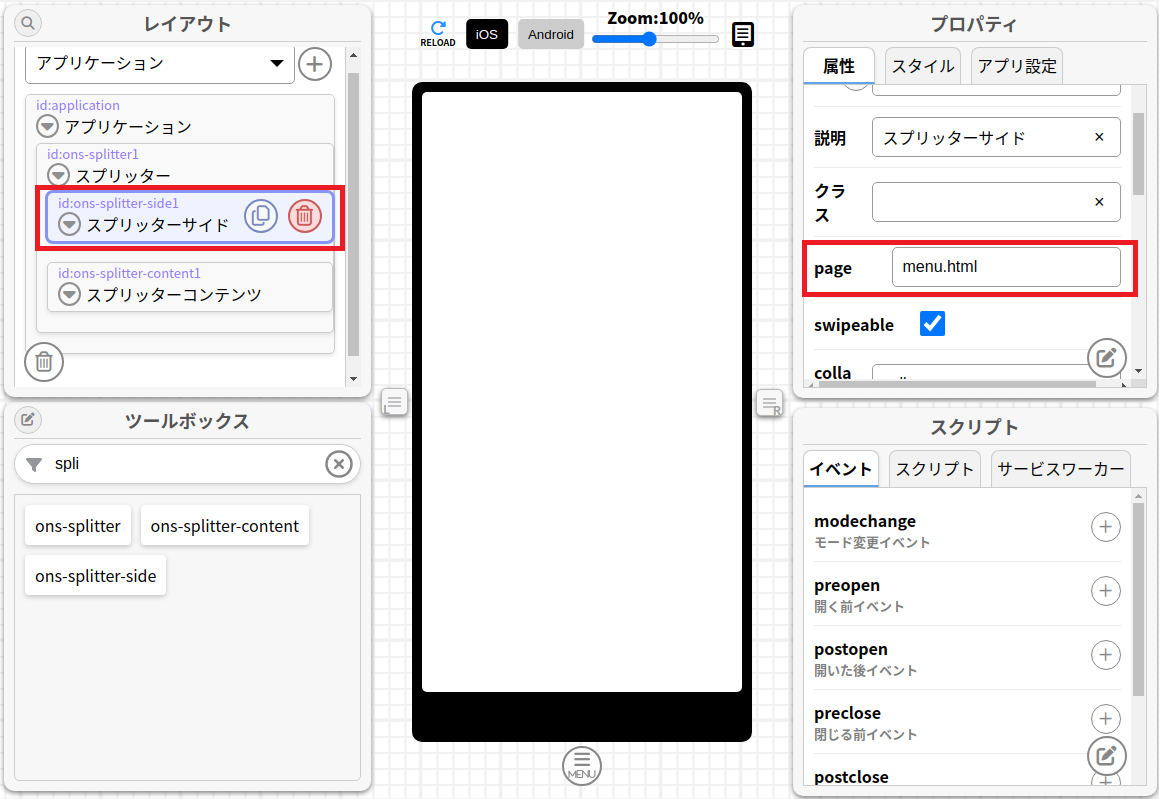Delete ons-splitter-side1 via the red trash icon
This screenshot has height=799, width=1159.
[x=304, y=216]
